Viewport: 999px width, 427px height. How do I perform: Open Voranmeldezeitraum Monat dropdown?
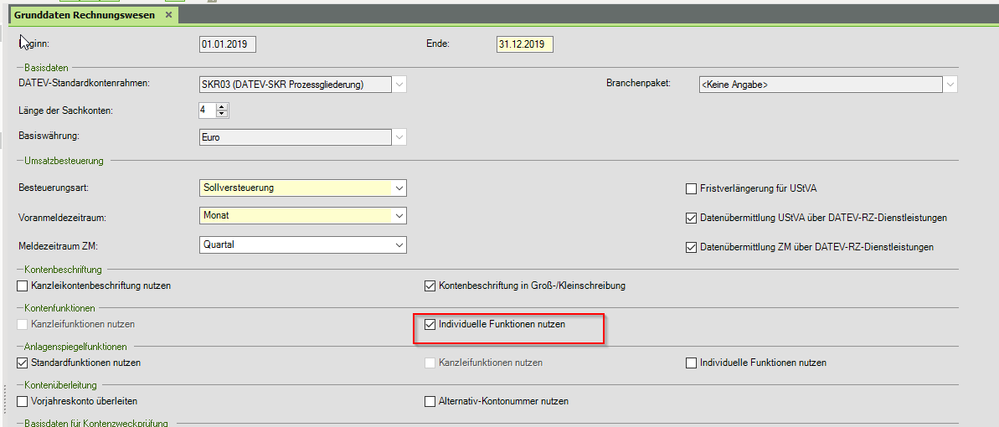click(x=399, y=216)
